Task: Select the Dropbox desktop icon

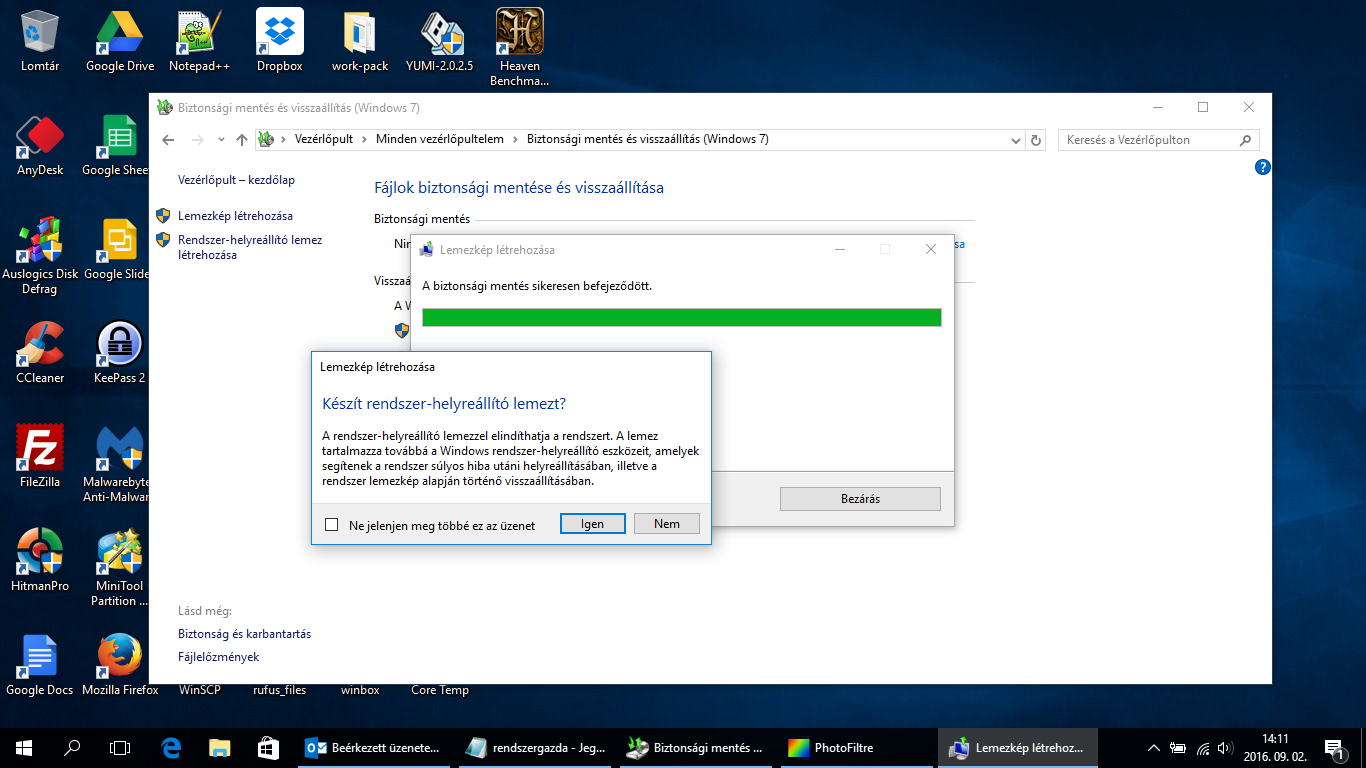Action: [279, 40]
